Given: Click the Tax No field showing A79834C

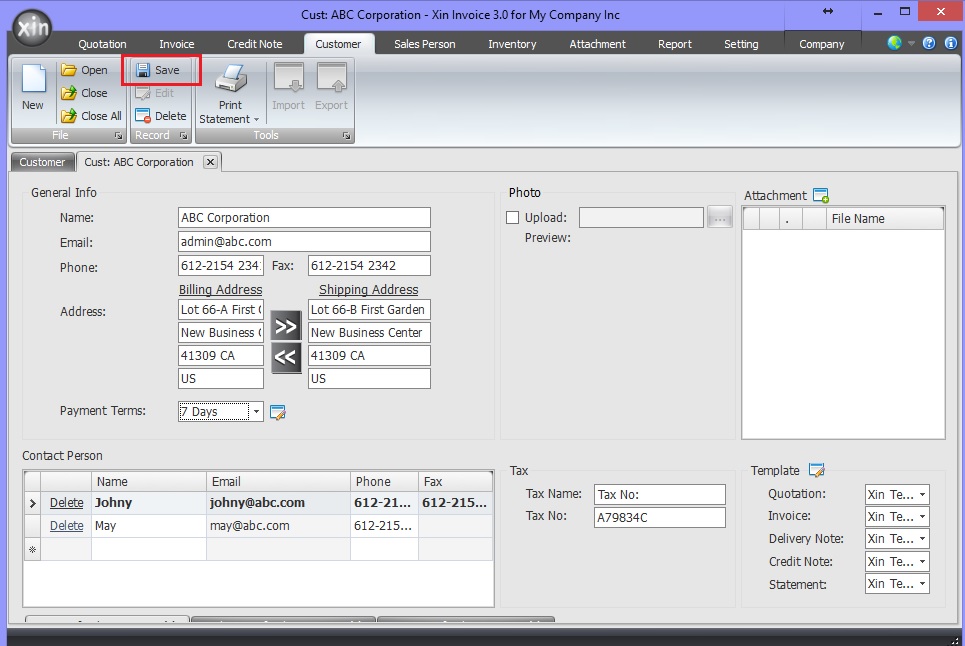Looking at the screenshot, I should (660, 517).
